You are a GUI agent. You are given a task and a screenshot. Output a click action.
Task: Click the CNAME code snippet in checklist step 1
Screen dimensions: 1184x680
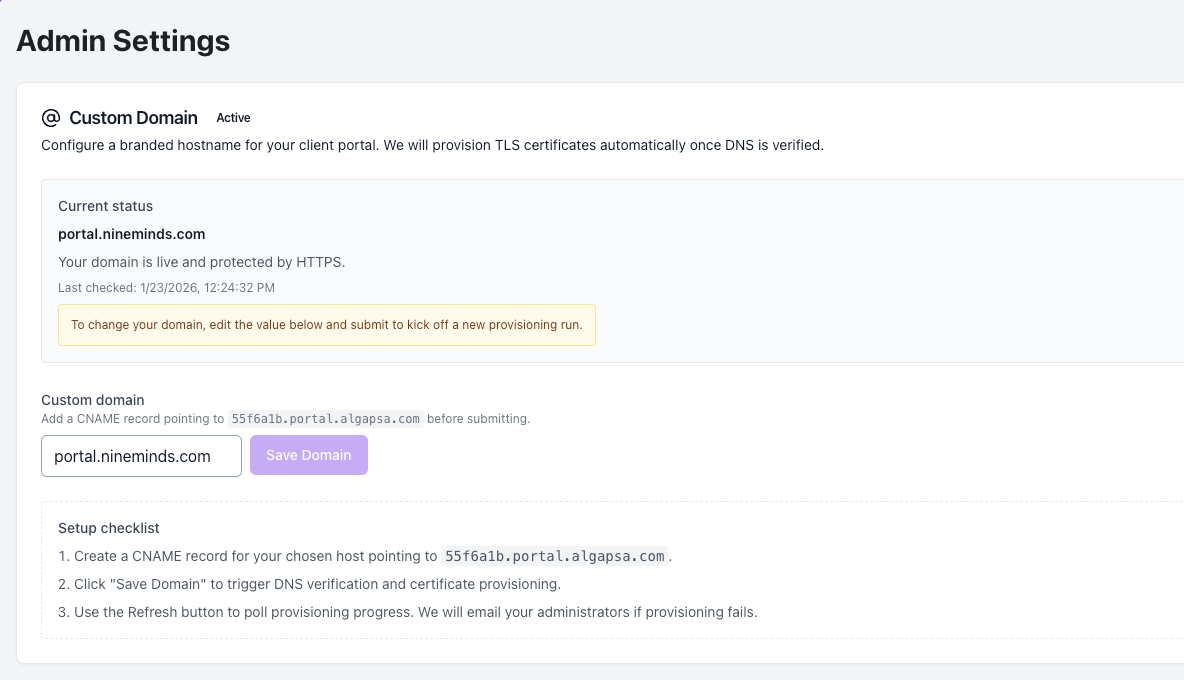pos(553,555)
